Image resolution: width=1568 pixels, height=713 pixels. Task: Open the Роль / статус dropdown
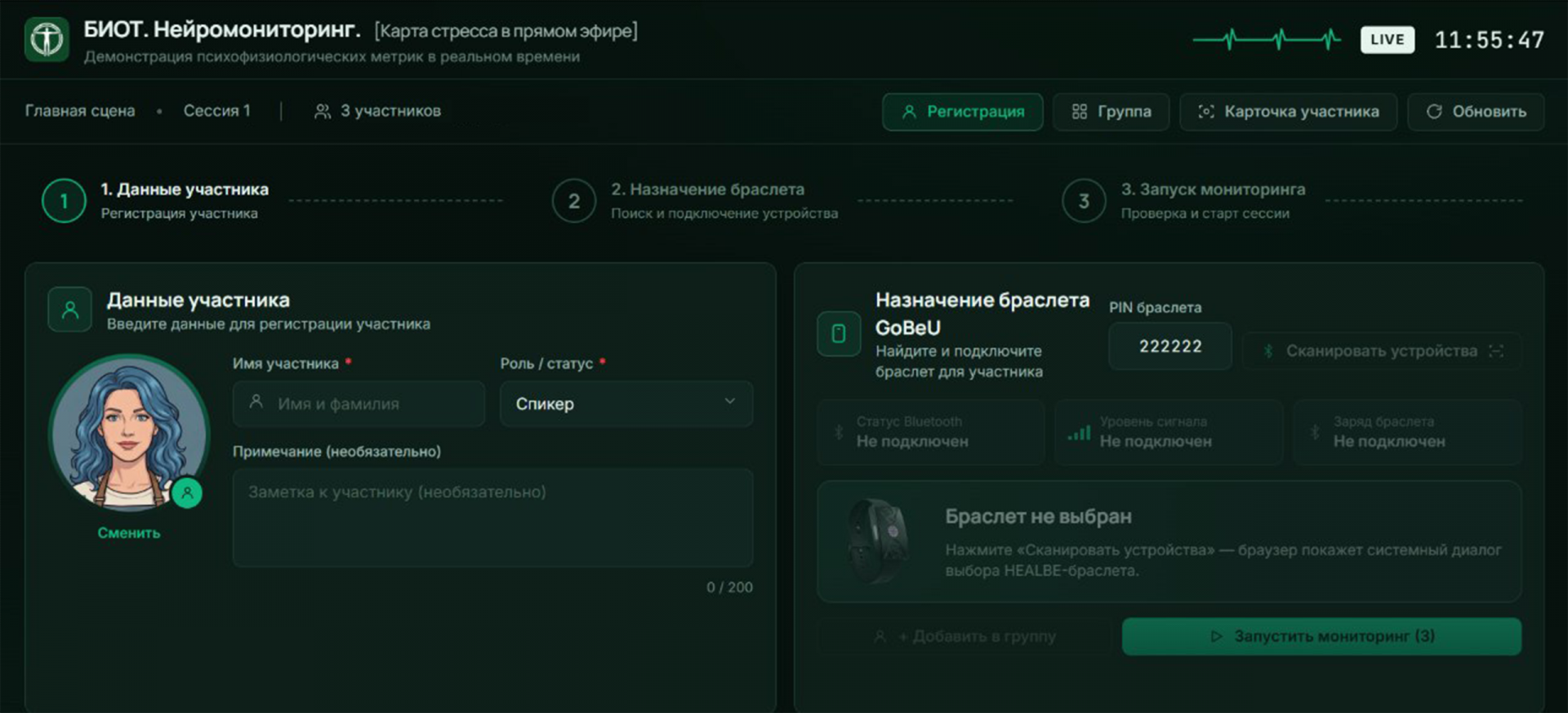coord(626,403)
